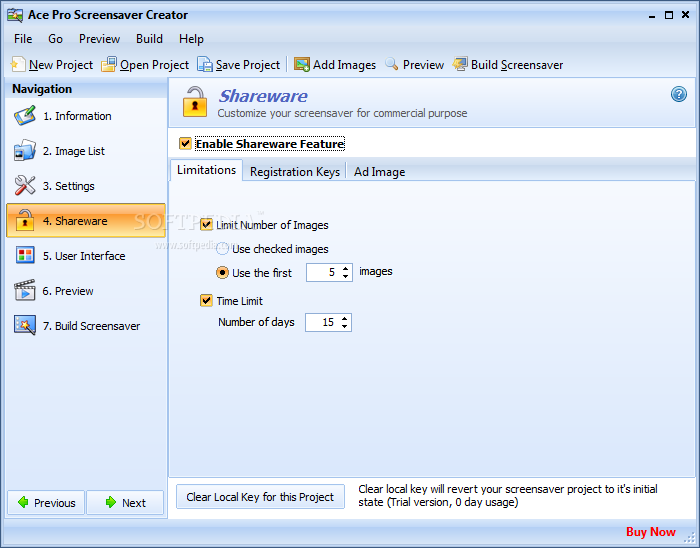Viewport: 700px width, 548px height.
Task: Toggle Enable Shareware Feature checkbox
Action: pos(185,144)
